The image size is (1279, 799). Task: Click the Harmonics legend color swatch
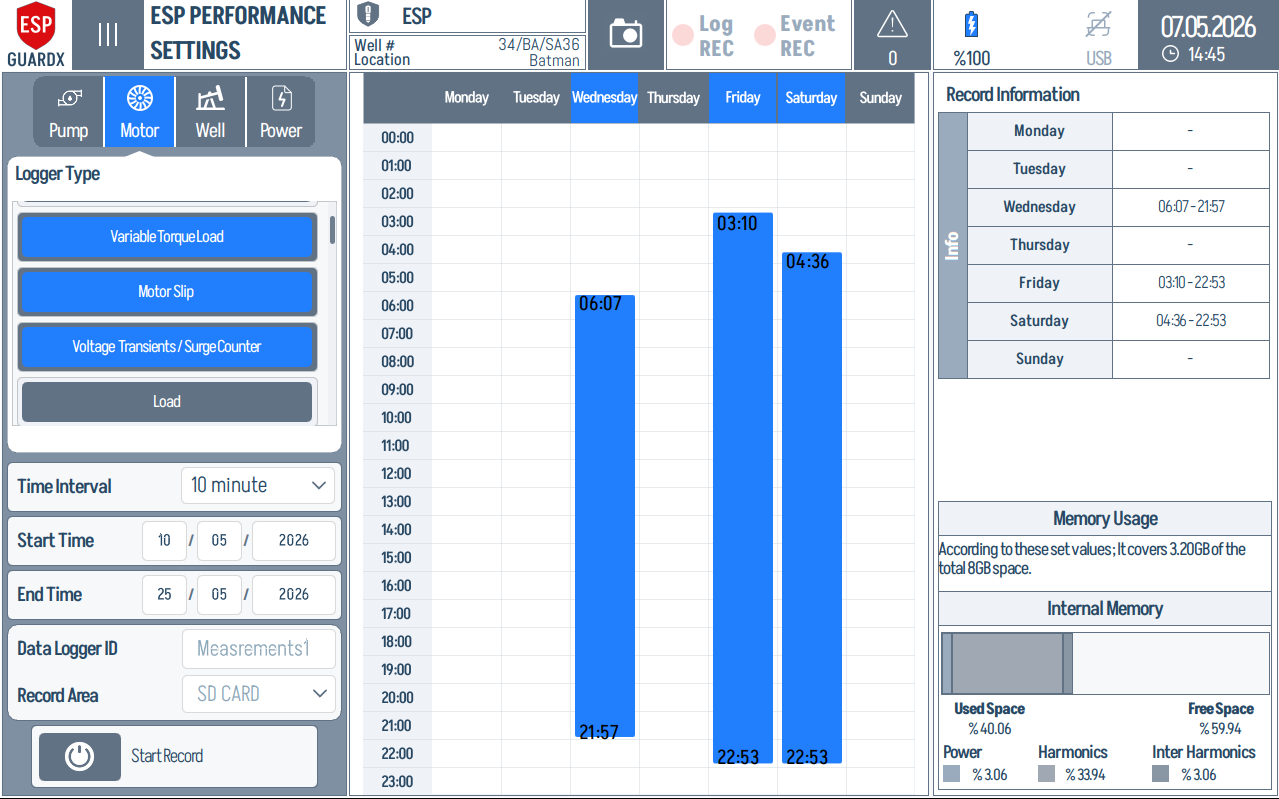coord(1046,774)
